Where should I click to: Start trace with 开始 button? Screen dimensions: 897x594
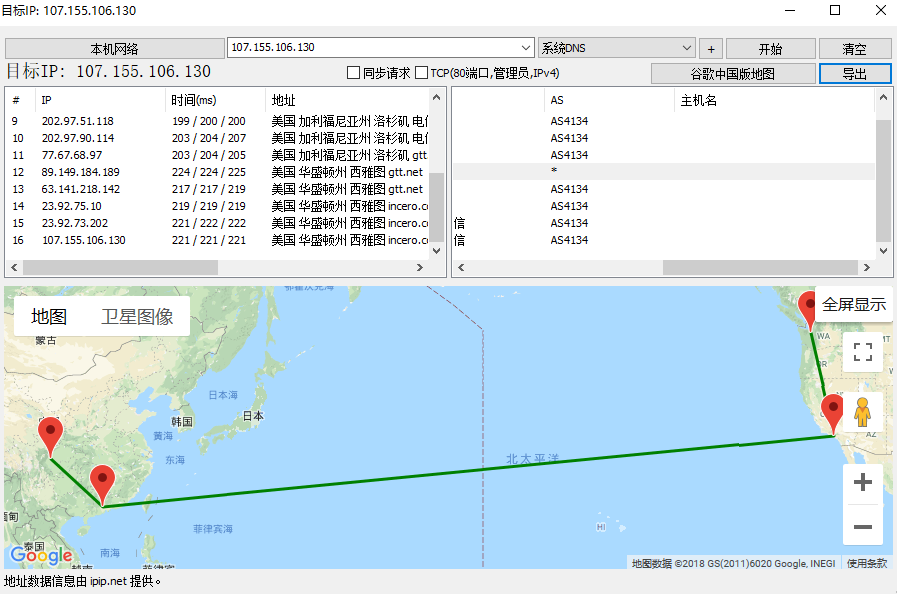click(x=770, y=49)
